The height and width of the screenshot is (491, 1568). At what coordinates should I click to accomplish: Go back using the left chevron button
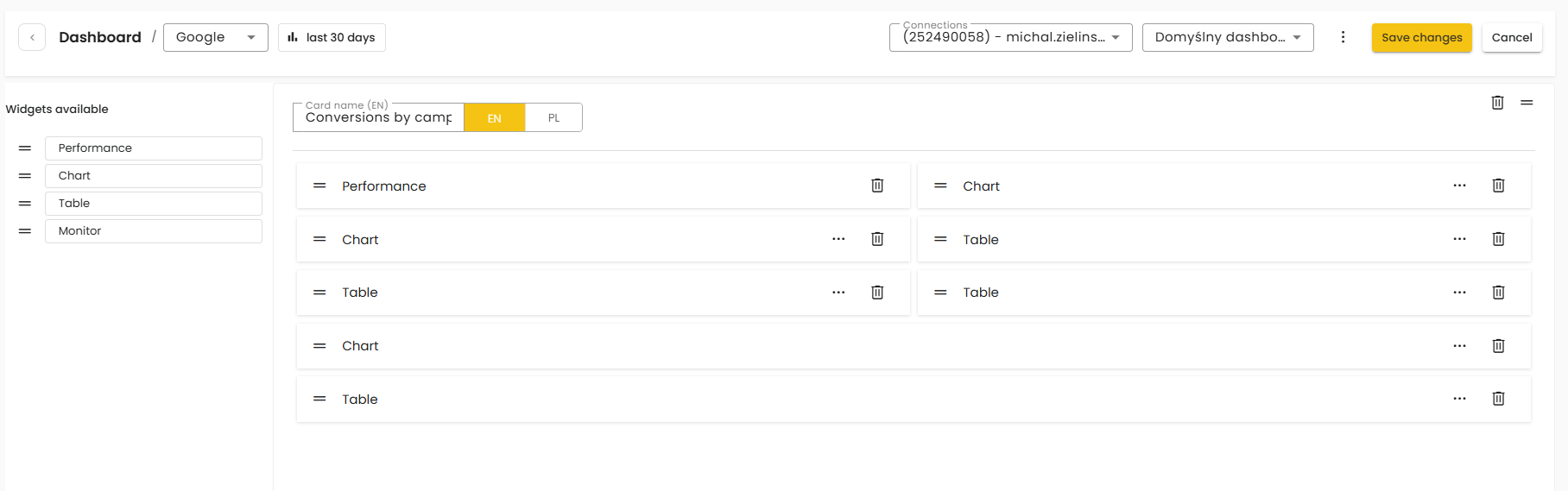point(32,37)
